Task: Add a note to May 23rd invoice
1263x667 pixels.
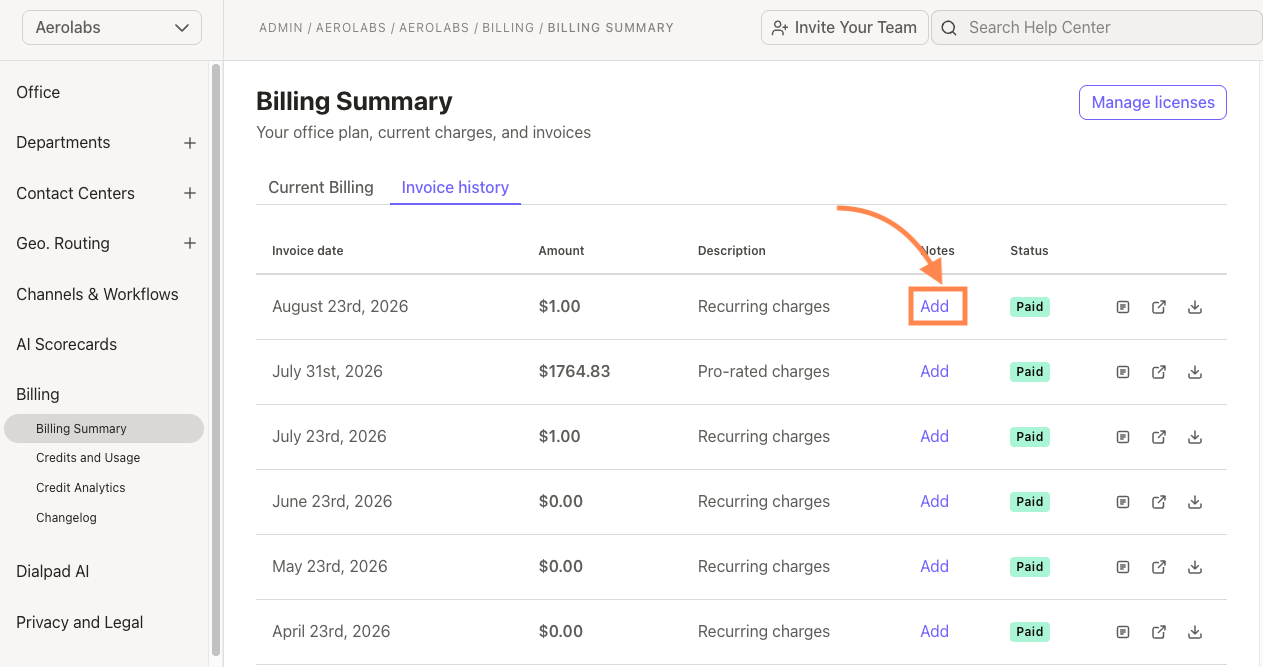Action: (935, 566)
